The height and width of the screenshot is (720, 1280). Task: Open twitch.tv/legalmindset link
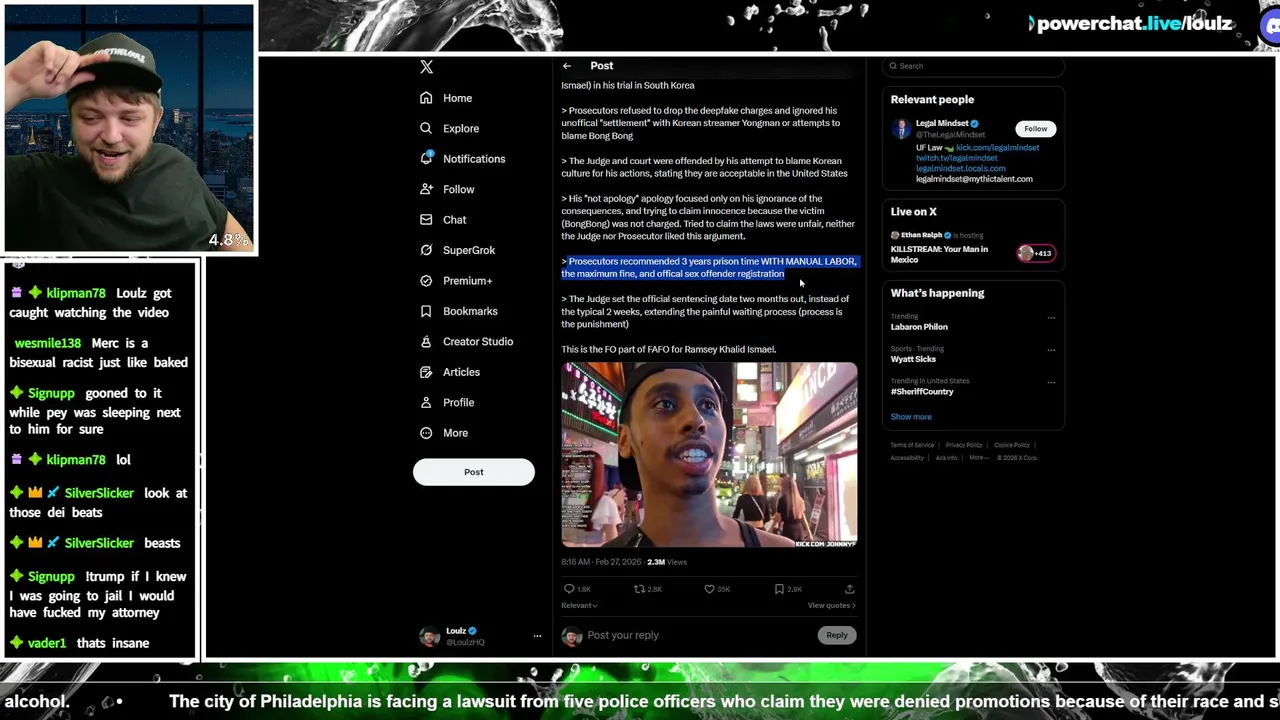point(956,158)
